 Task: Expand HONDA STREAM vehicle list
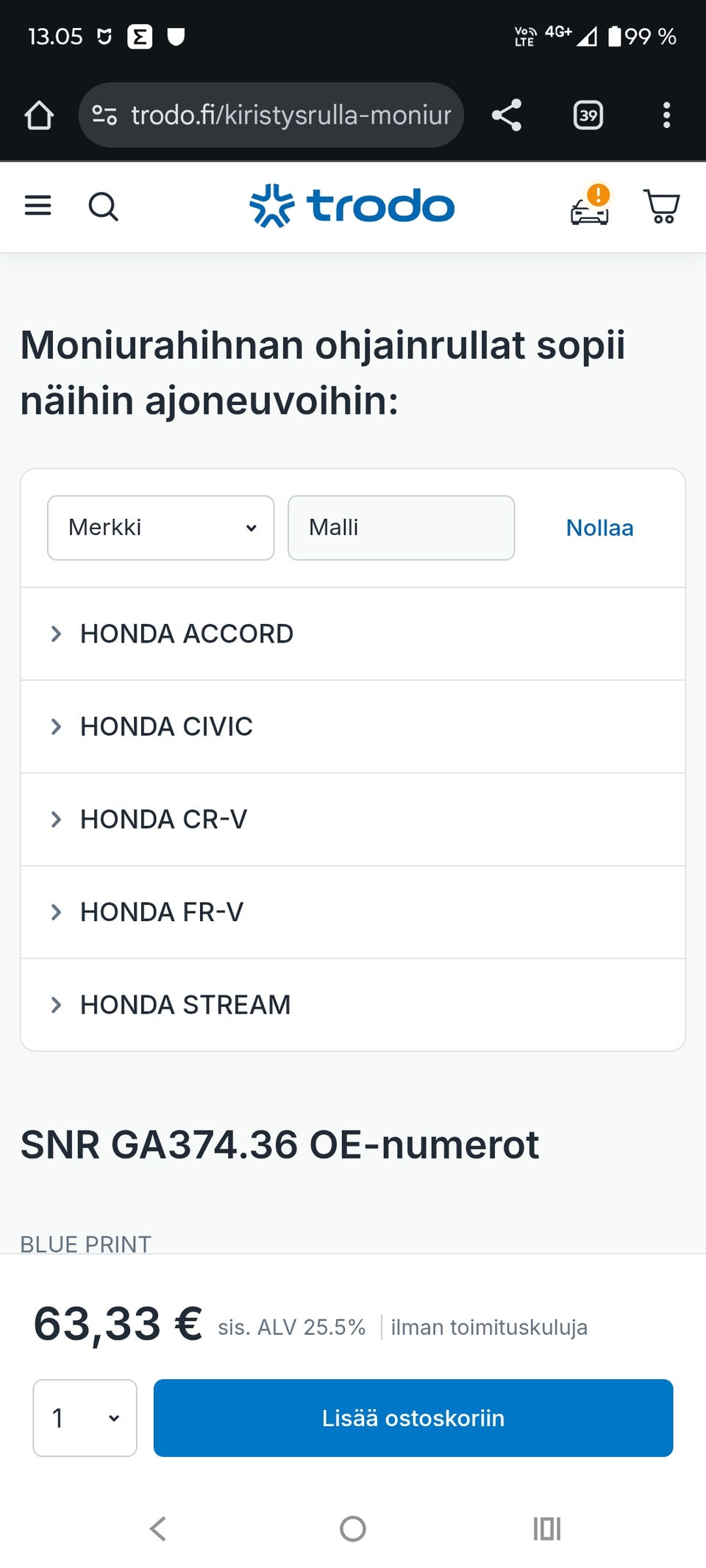point(185,1004)
